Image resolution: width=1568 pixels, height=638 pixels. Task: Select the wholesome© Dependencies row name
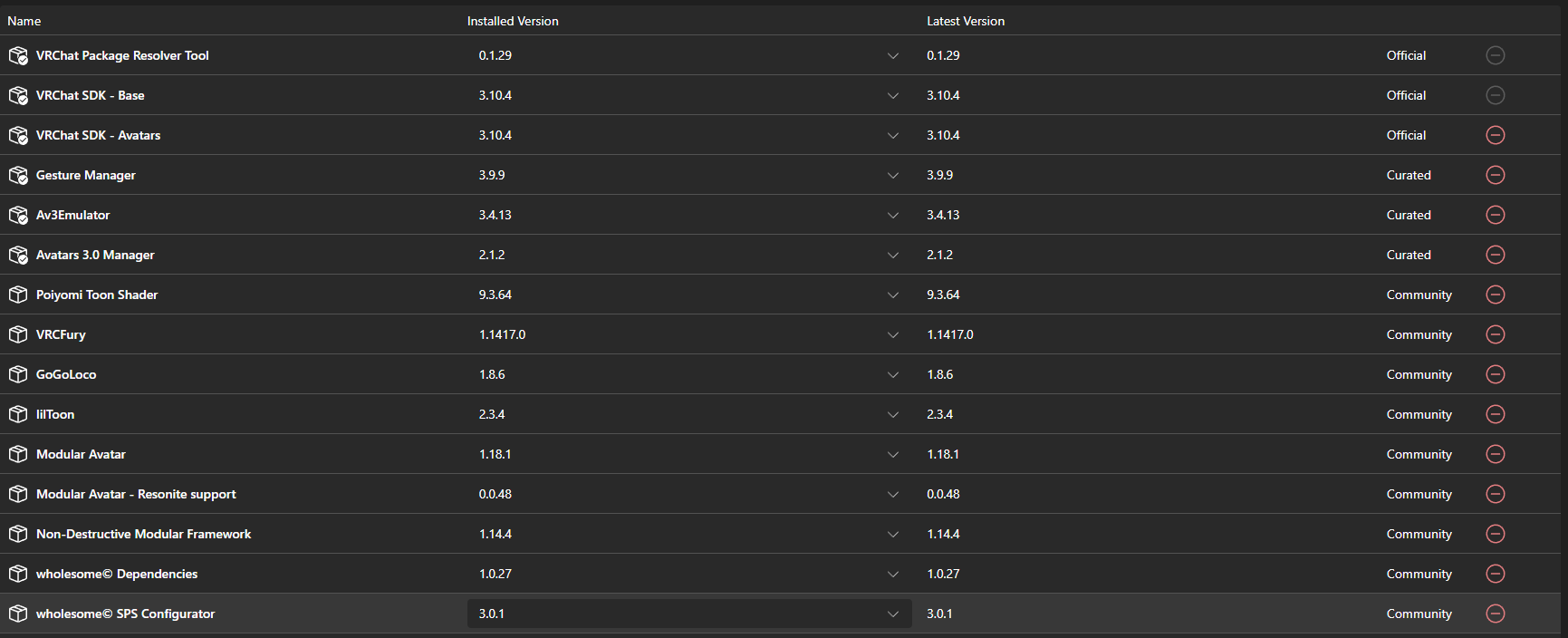click(117, 574)
